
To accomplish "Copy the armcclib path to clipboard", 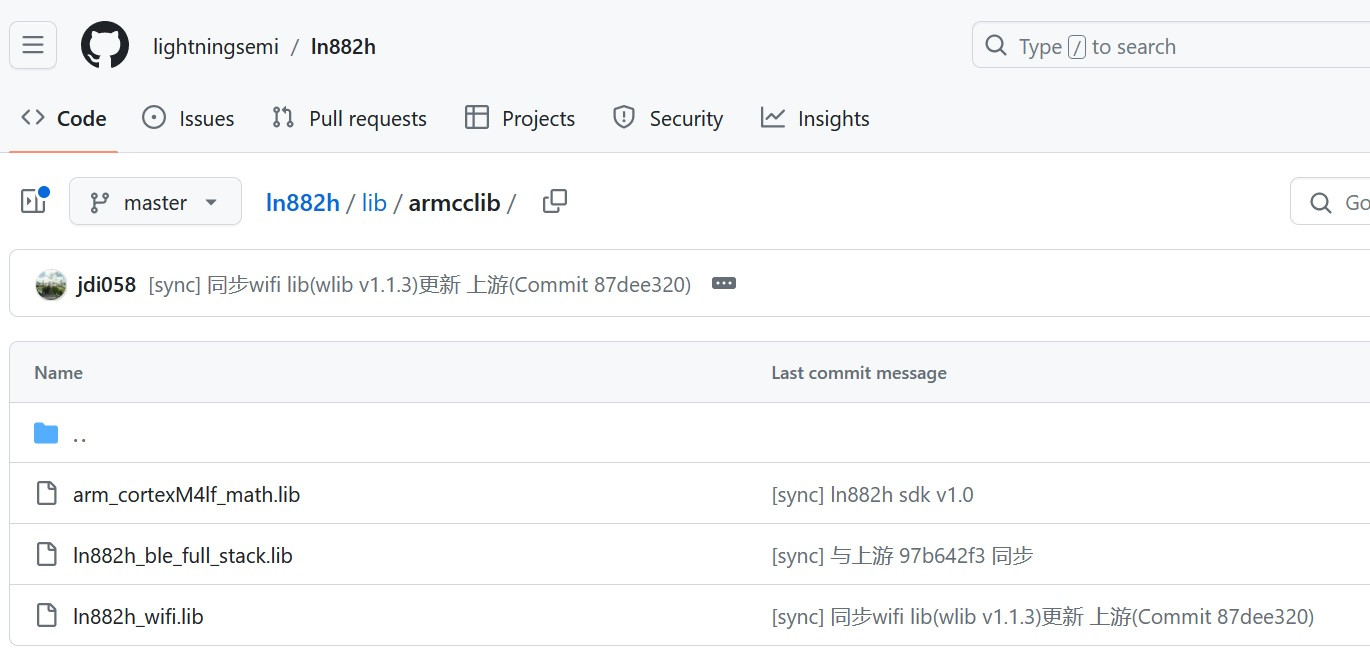I will point(554,202).
